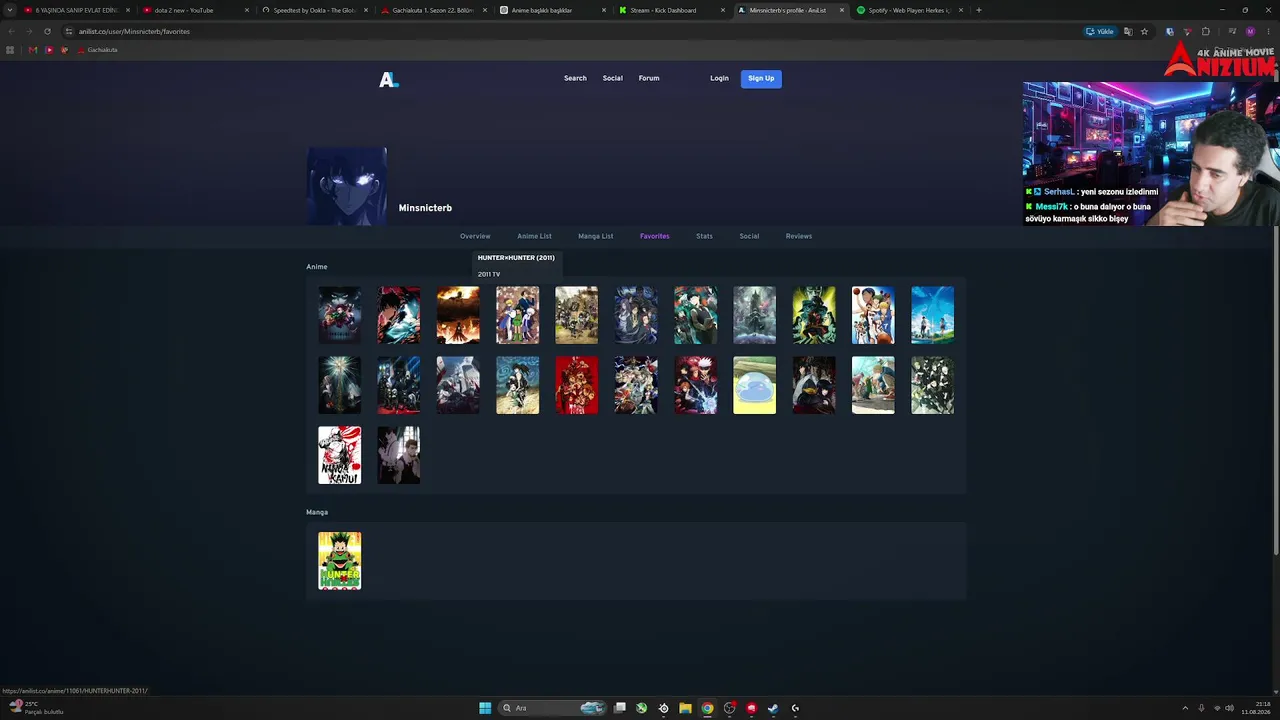Show hidden system tray icons
The height and width of the screenshot is (720, 1280).
click(1185, 708)
